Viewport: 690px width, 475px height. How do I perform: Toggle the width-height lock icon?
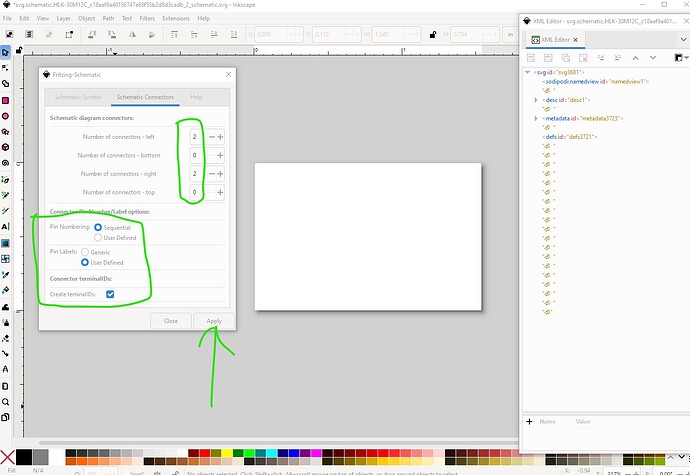(433, 34)
